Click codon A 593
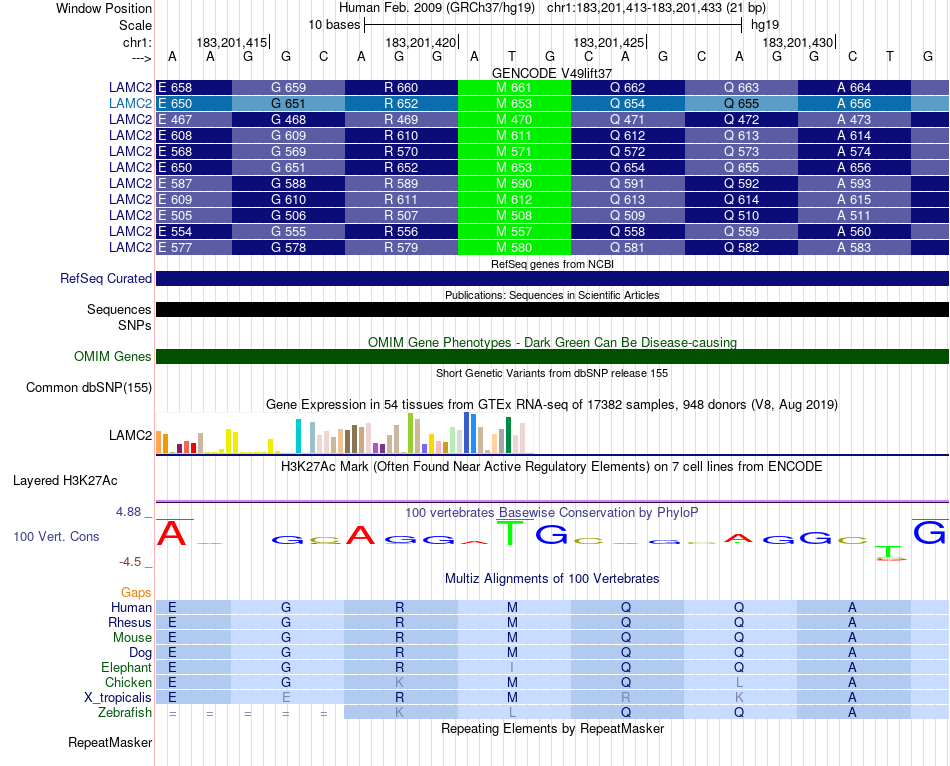Image resolution: width=950 pixels, height=766 pixels. pyautogui.click(x=854, y=183)
